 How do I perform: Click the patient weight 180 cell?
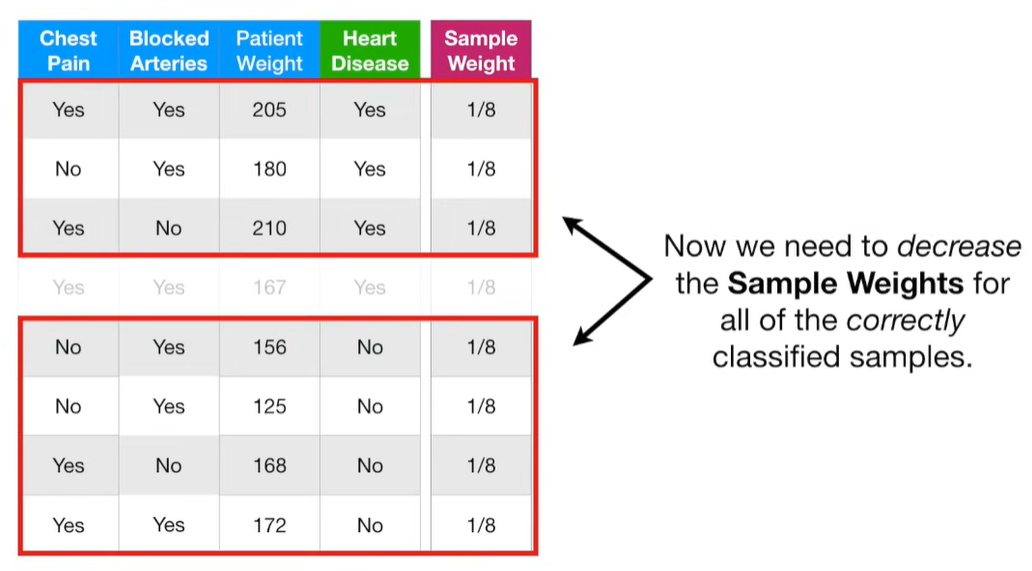coord(269,169)
